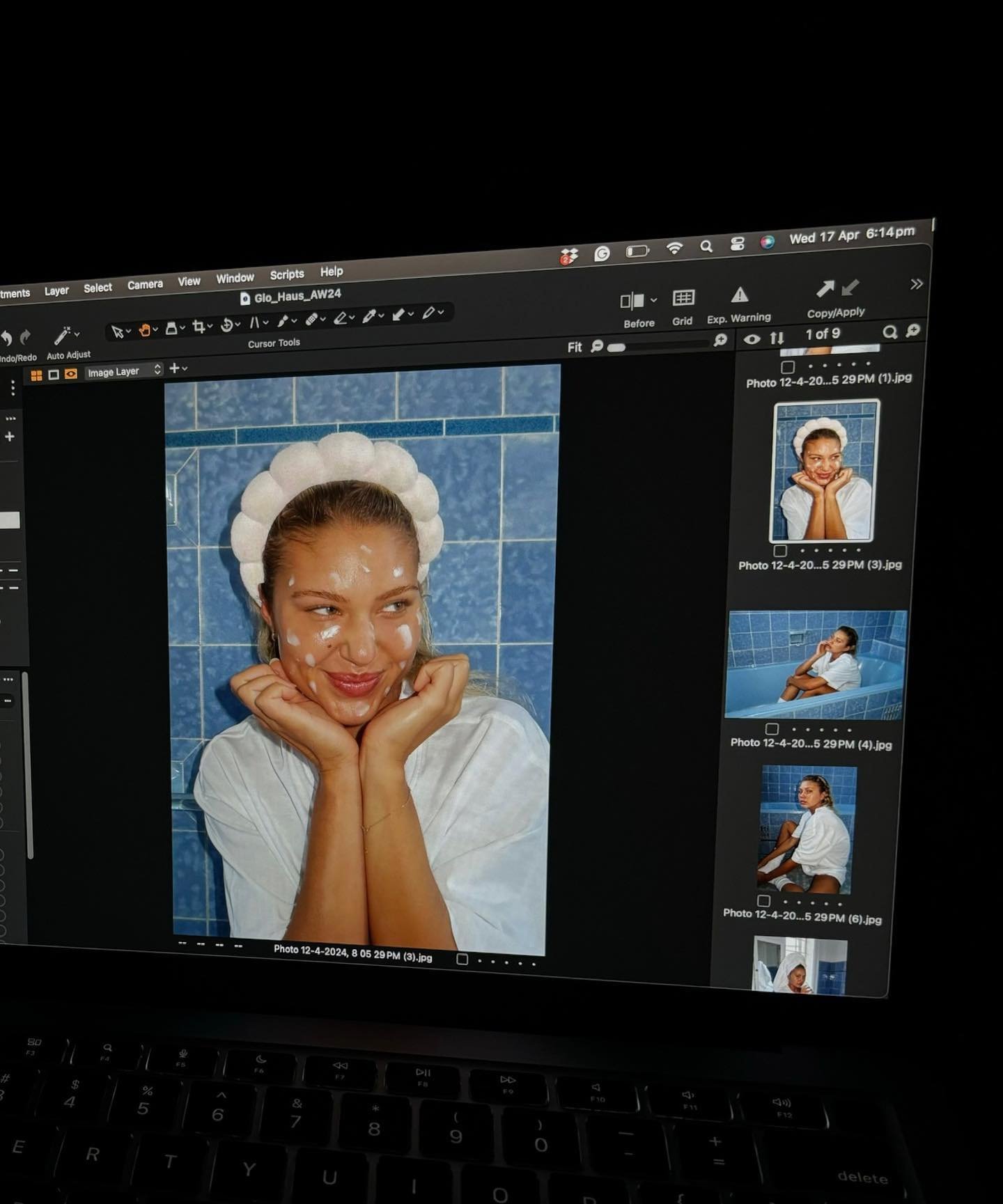Screen dimensions: 1003x1204
Task: Choose the Apply Adjustments arrow cursor tool
Action: pos(398,315)
